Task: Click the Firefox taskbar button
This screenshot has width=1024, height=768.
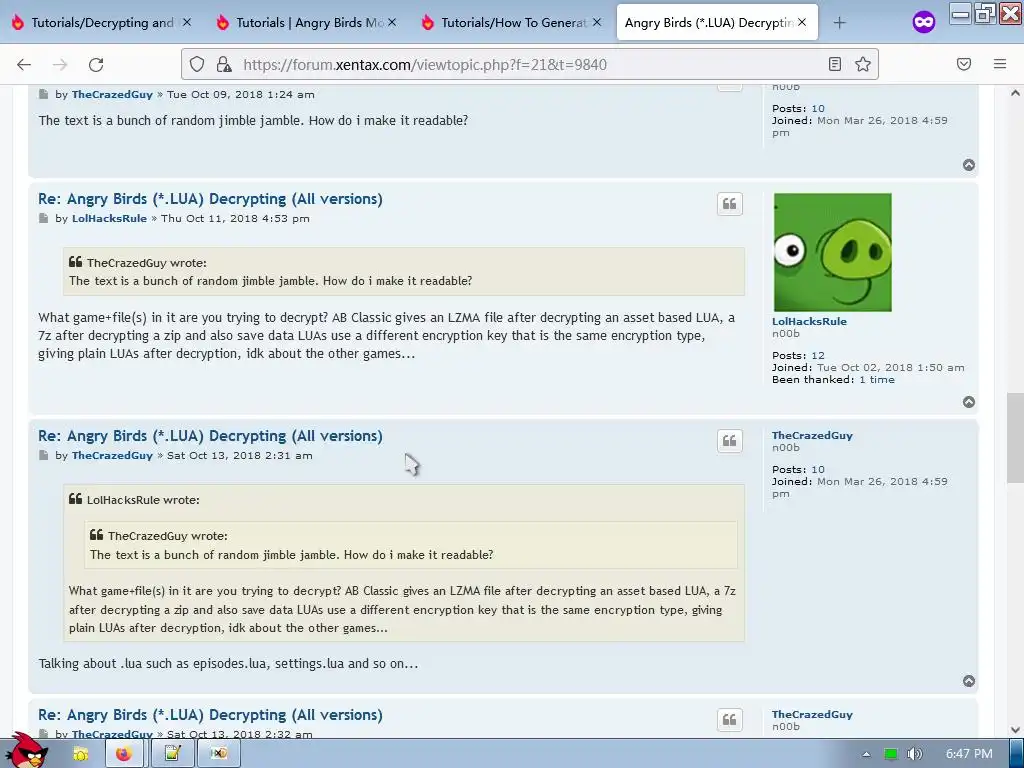Action: (123, 754)
